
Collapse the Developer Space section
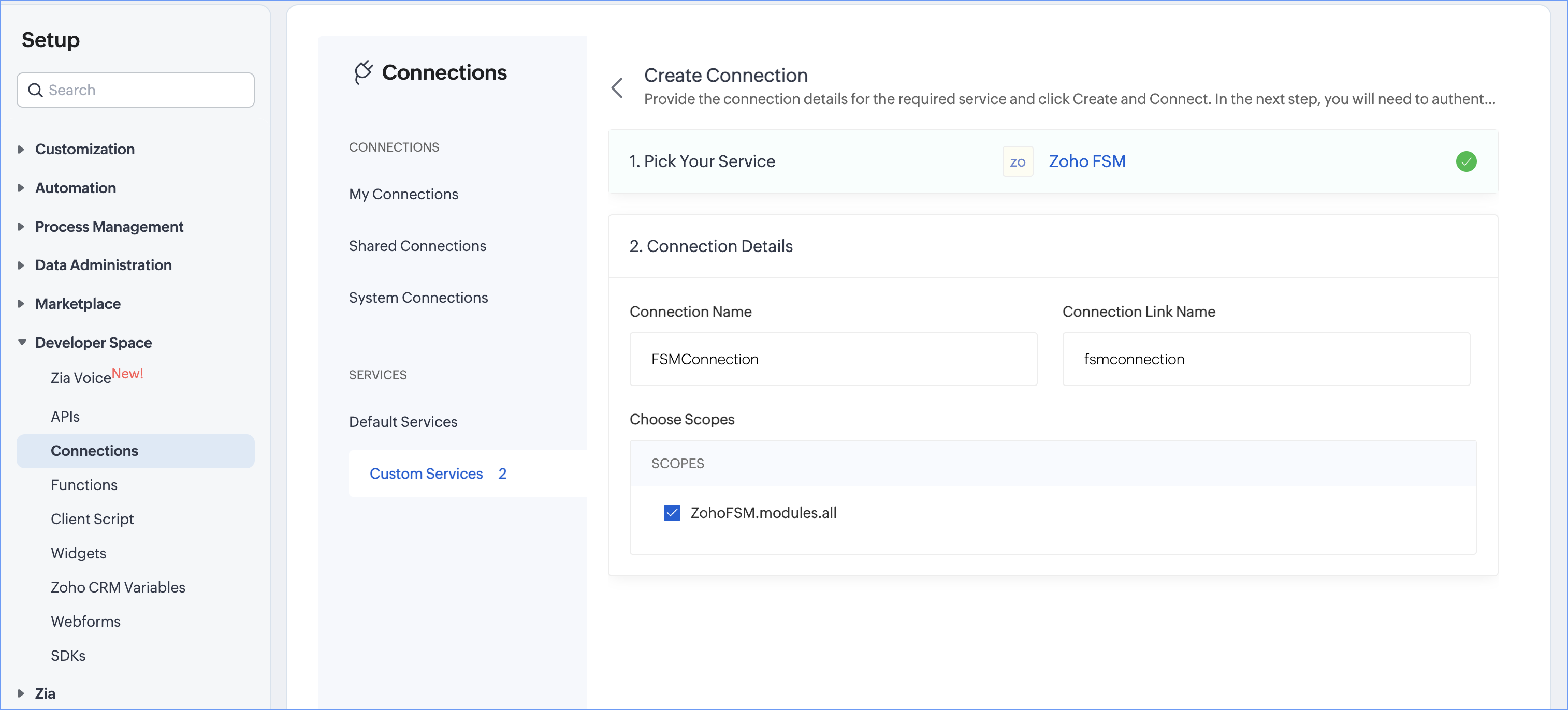tap(22, 343)
